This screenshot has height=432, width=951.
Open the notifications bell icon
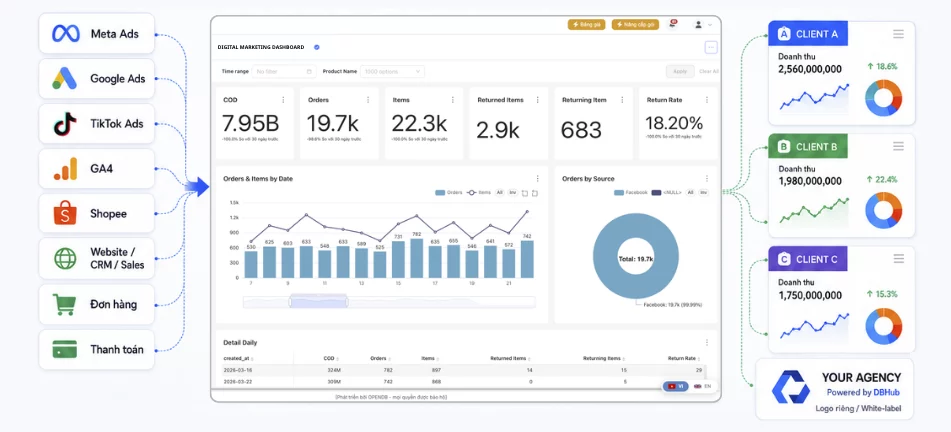click(672, 24)
